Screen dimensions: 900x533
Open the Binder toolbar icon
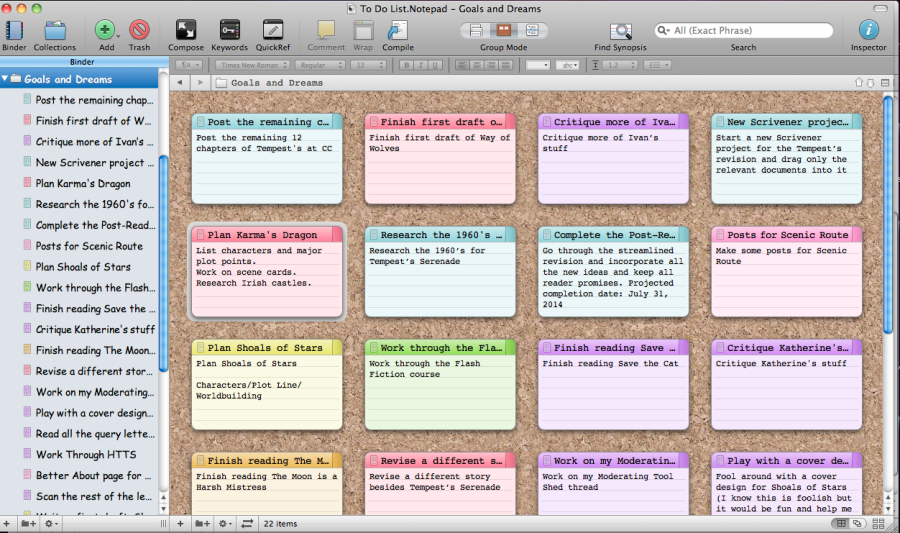click(14, 30)
